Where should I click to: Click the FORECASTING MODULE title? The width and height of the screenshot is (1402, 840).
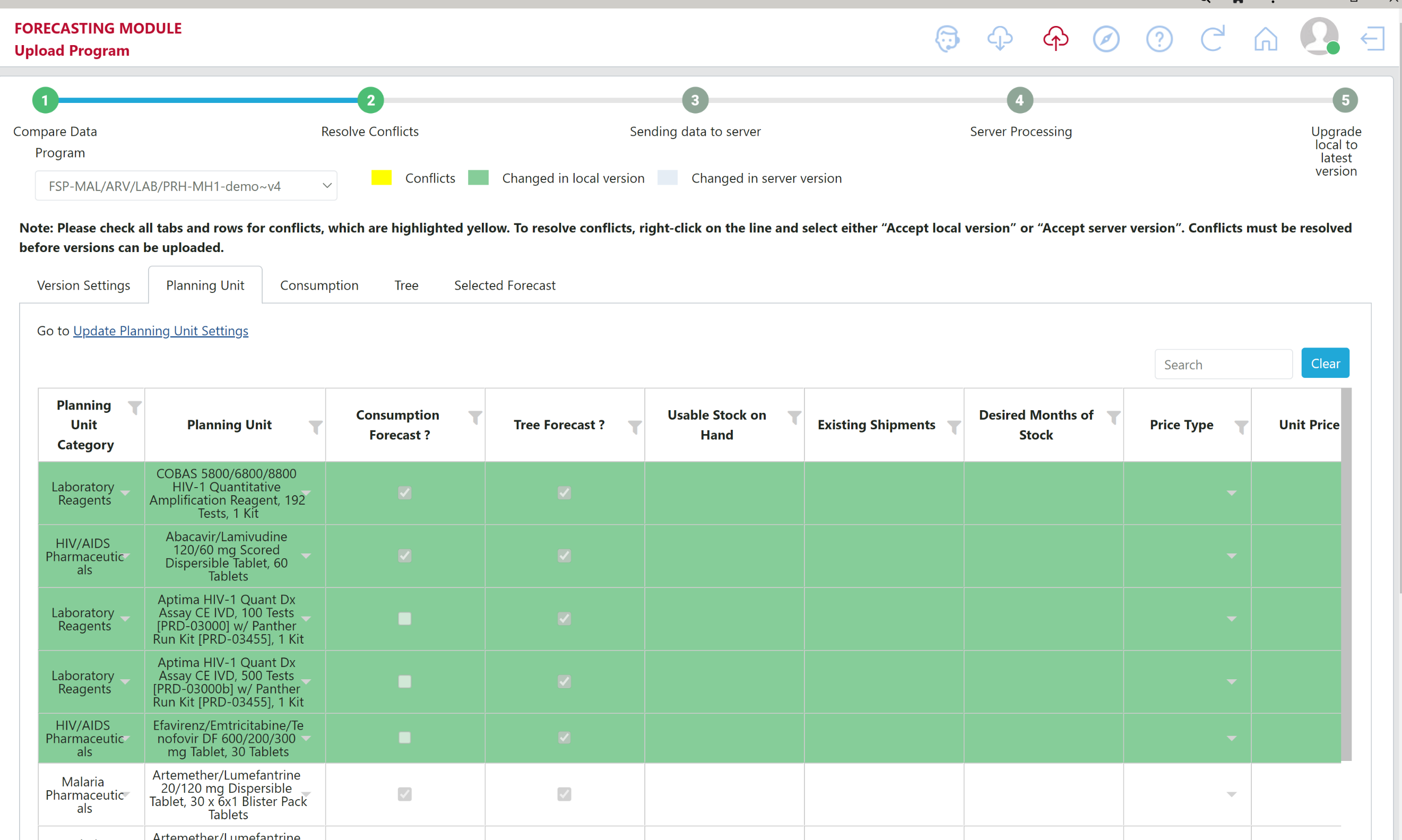click(98, 28)
